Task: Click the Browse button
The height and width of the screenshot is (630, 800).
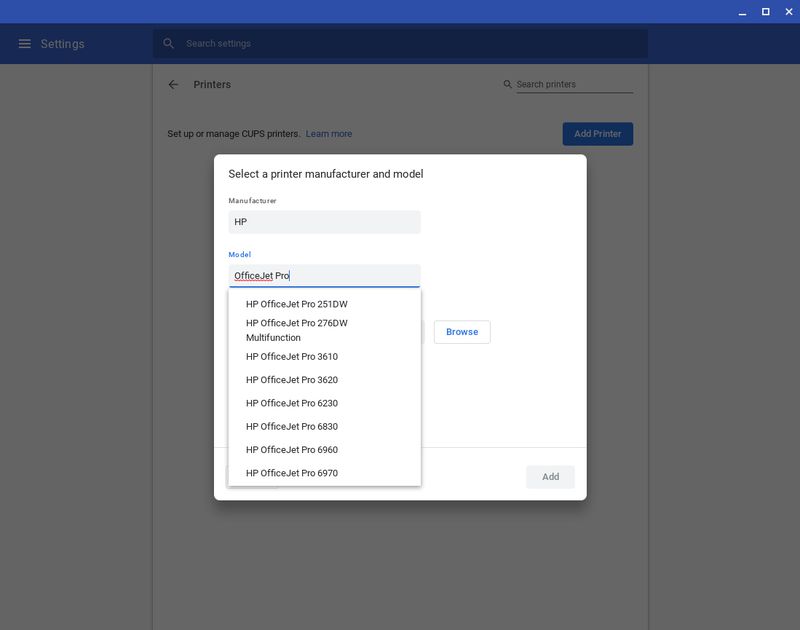Action: pyautogui.click(x=462, y=332)
